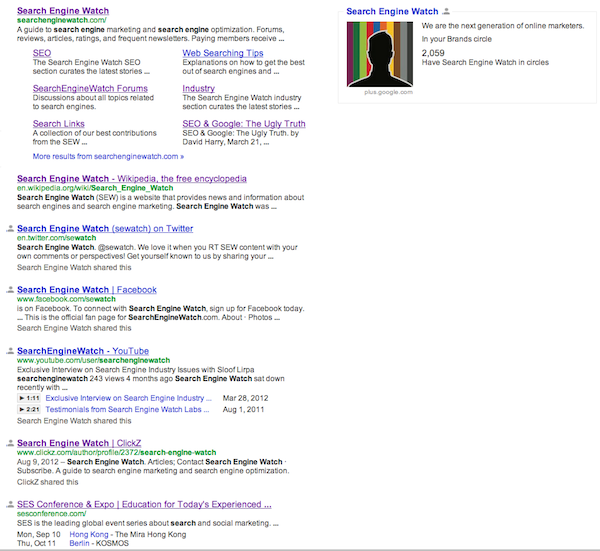600x551 pixels.
Task: Show more results from searchenginewatch.com
Action: (108, 156)
